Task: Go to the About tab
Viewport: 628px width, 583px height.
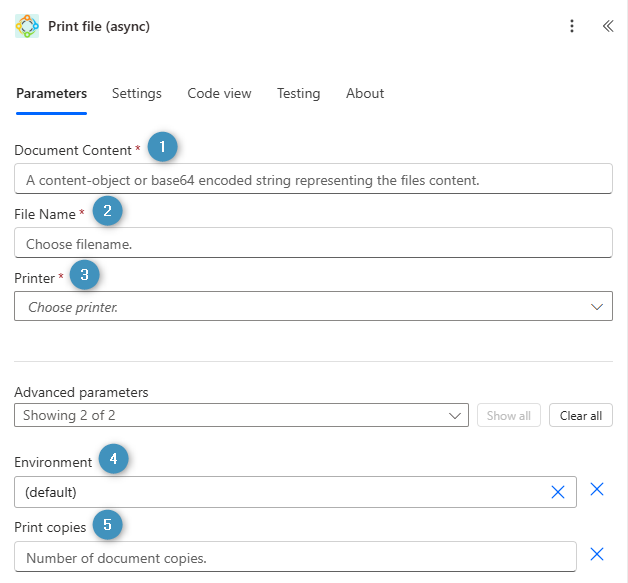Action: click(365, 93)
